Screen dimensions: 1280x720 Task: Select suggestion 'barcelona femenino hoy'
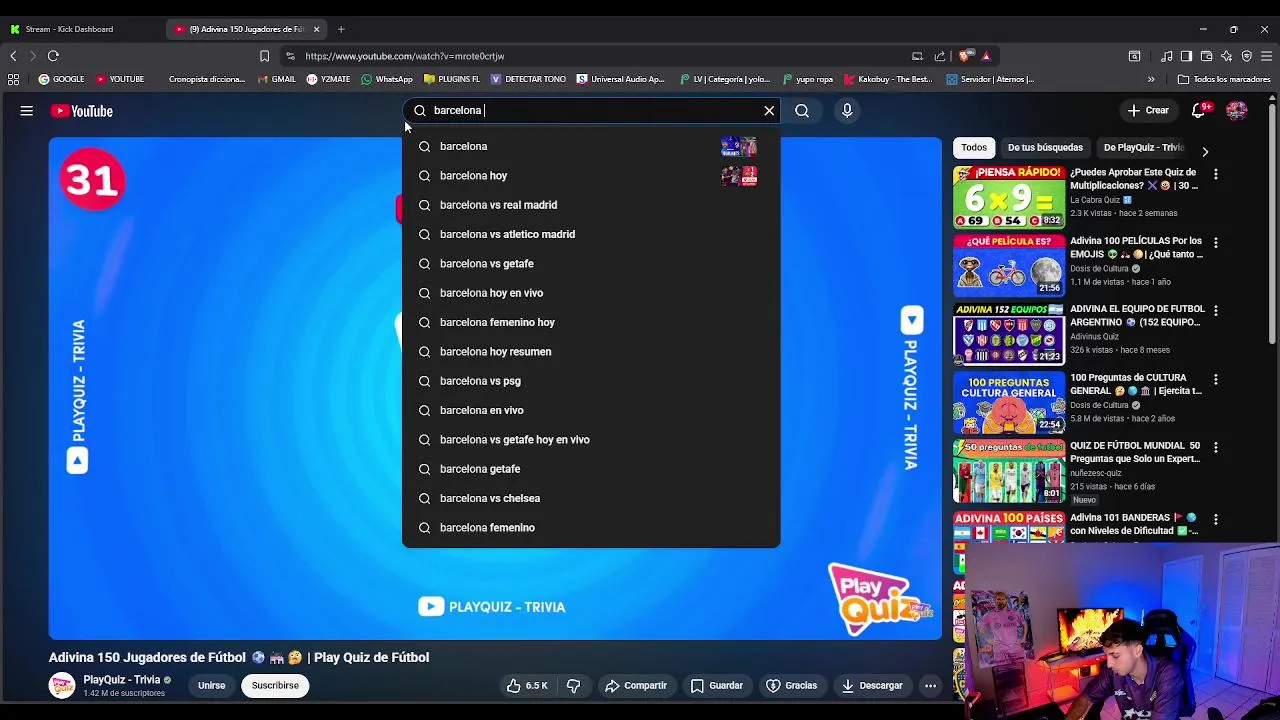coord(591,322)
